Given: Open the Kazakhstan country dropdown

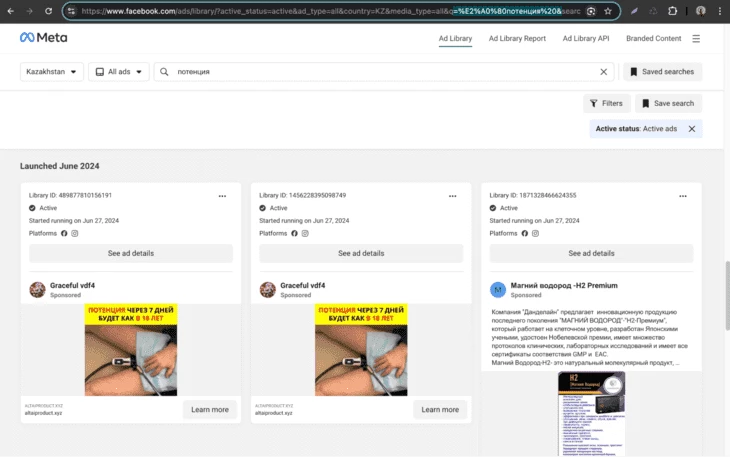Looking at the screenshot, I should pos(52,72).
